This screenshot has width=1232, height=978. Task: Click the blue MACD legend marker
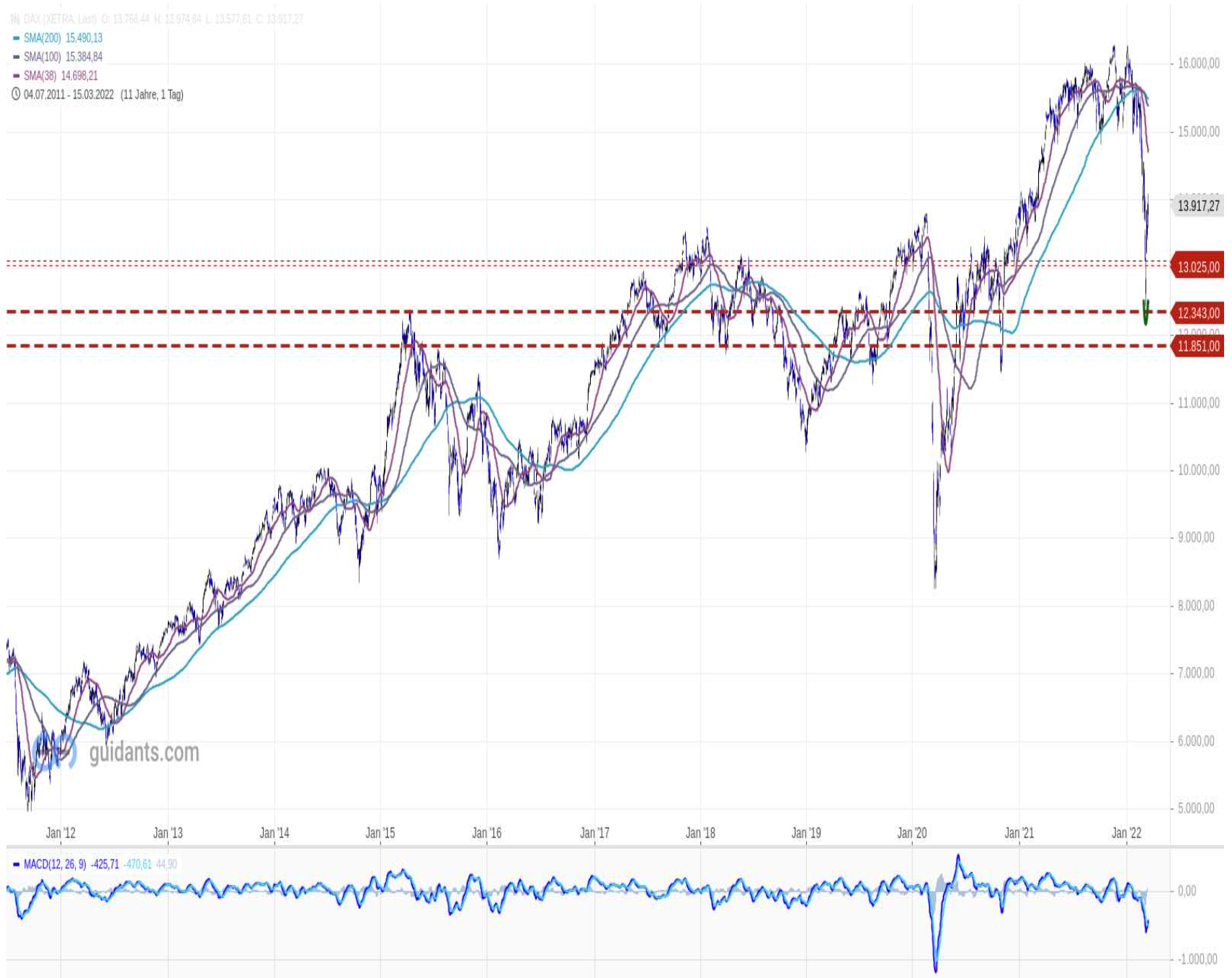[x=17, y=864]
